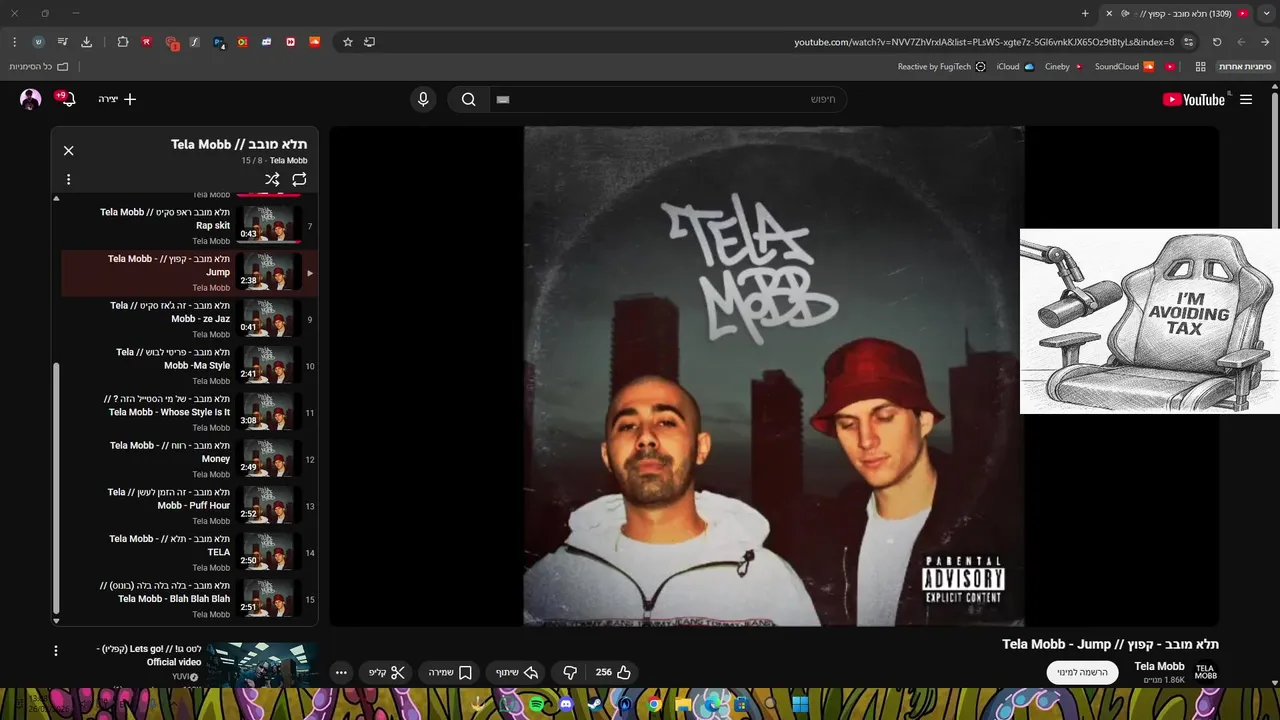Screen dimensions: 1280x720
Task: View site information icon in address bar
Action: (x=1188, y=42)
